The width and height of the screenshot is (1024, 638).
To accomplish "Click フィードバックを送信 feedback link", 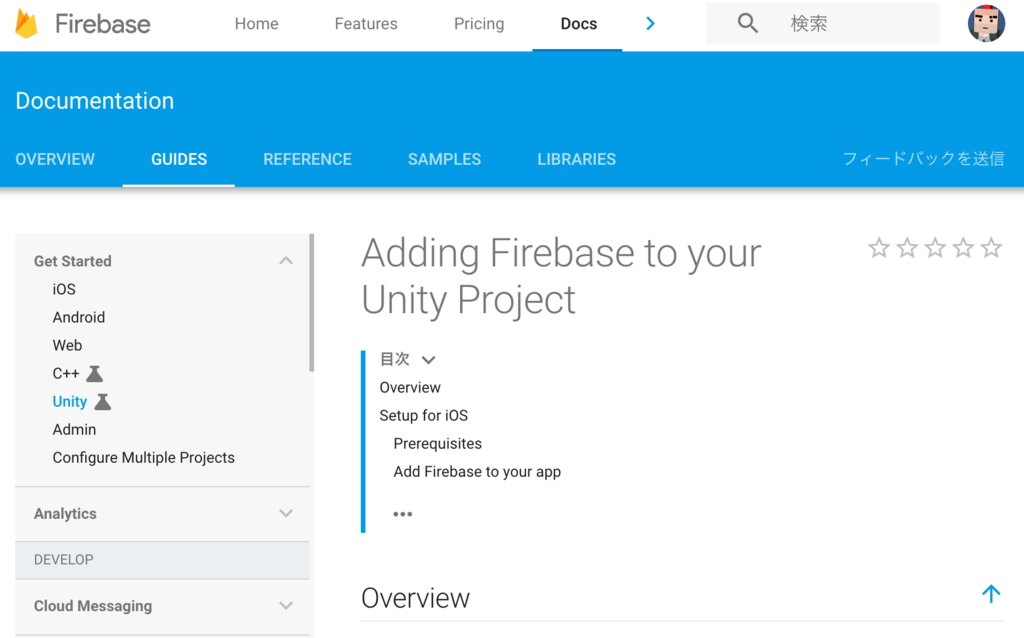I will tap(923, 159).
